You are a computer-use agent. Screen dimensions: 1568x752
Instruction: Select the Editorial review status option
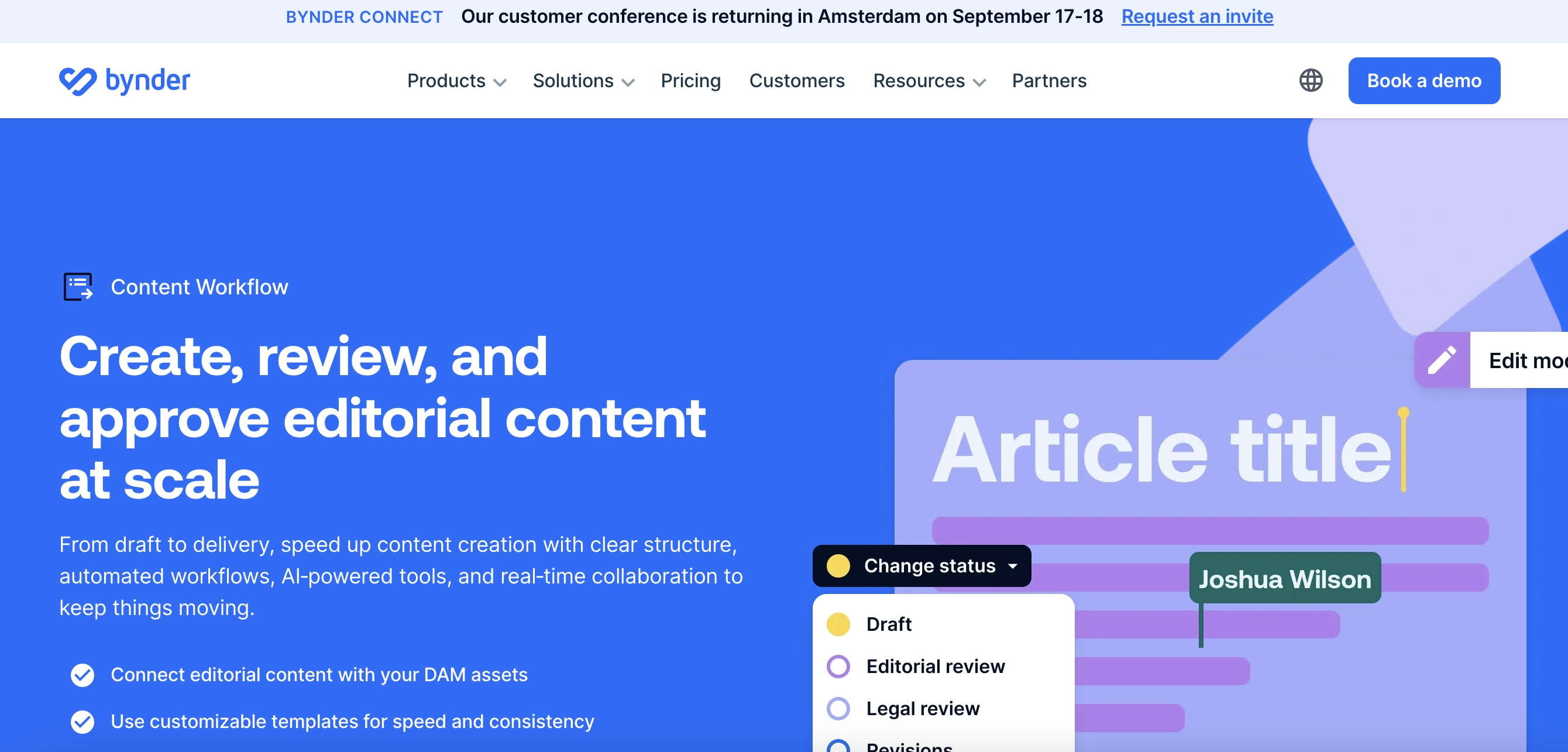(944, 666)
